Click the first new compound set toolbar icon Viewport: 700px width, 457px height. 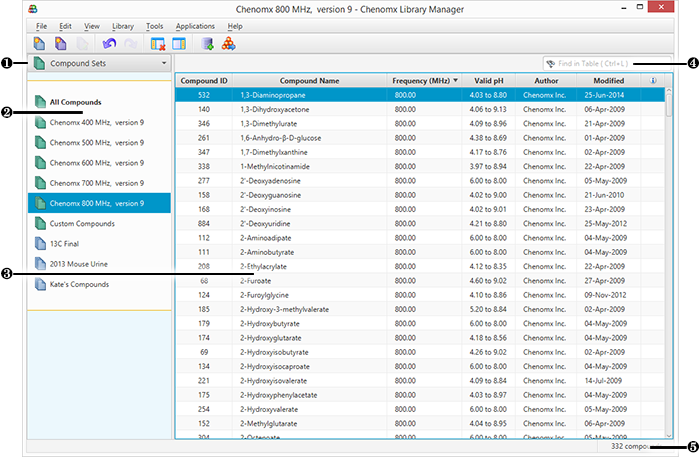click(x=39, y=43)
